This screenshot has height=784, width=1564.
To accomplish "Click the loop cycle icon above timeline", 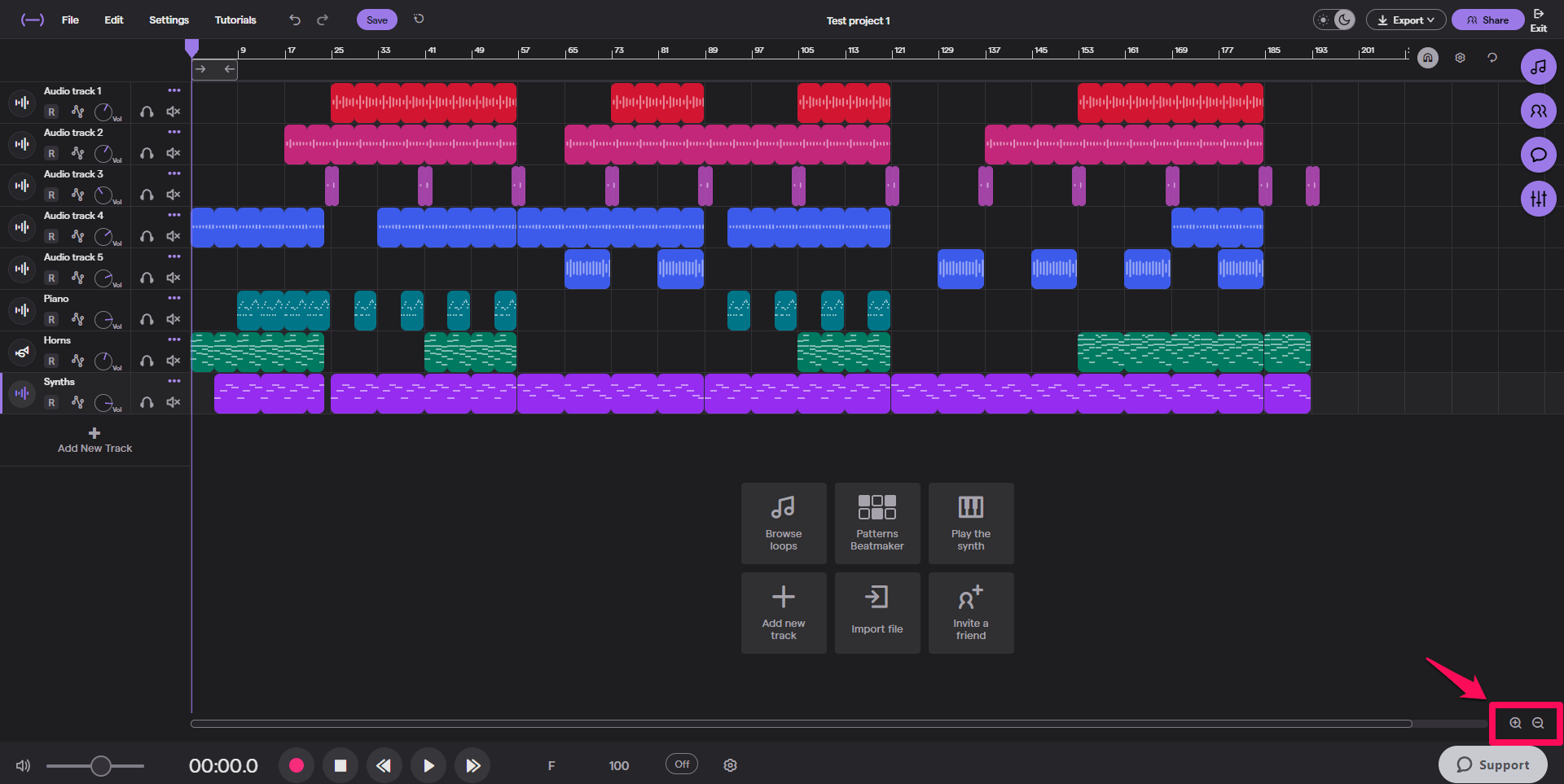I will [x=1492, y=58].
